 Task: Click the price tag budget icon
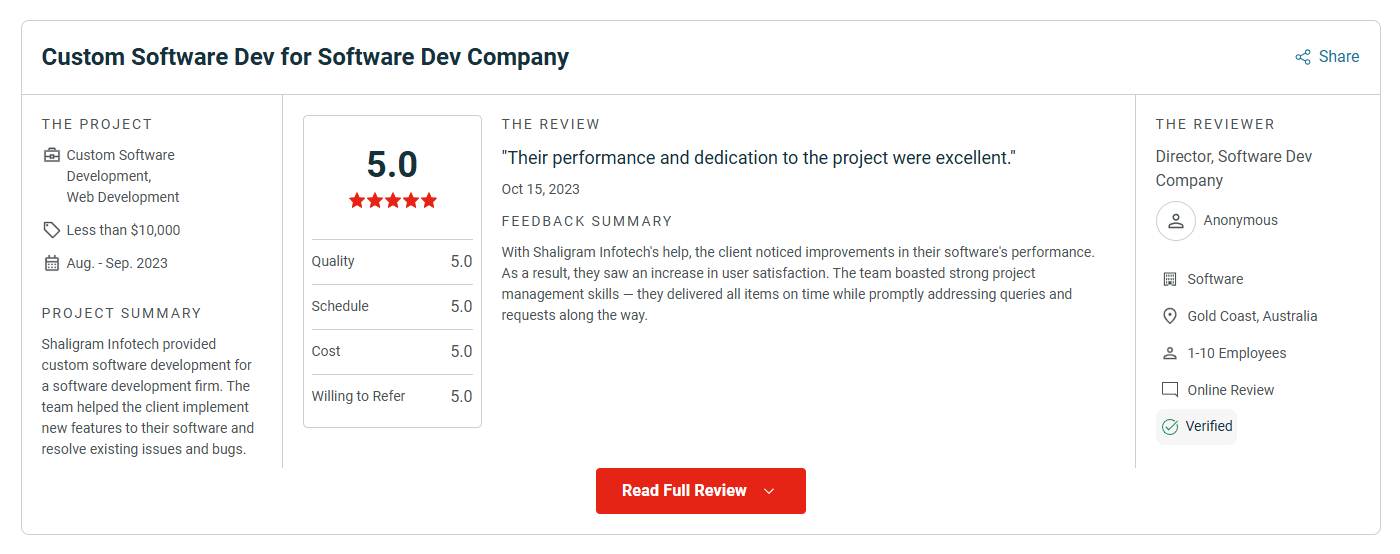click(52, 230)
